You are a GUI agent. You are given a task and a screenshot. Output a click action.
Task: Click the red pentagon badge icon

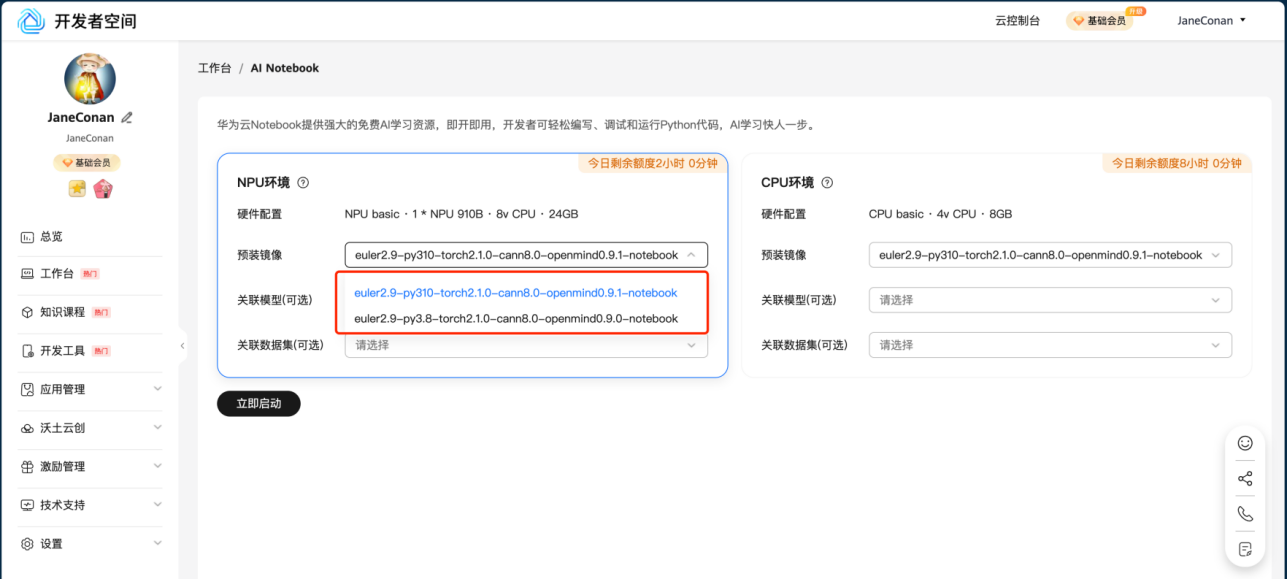[x=102, y=188]
